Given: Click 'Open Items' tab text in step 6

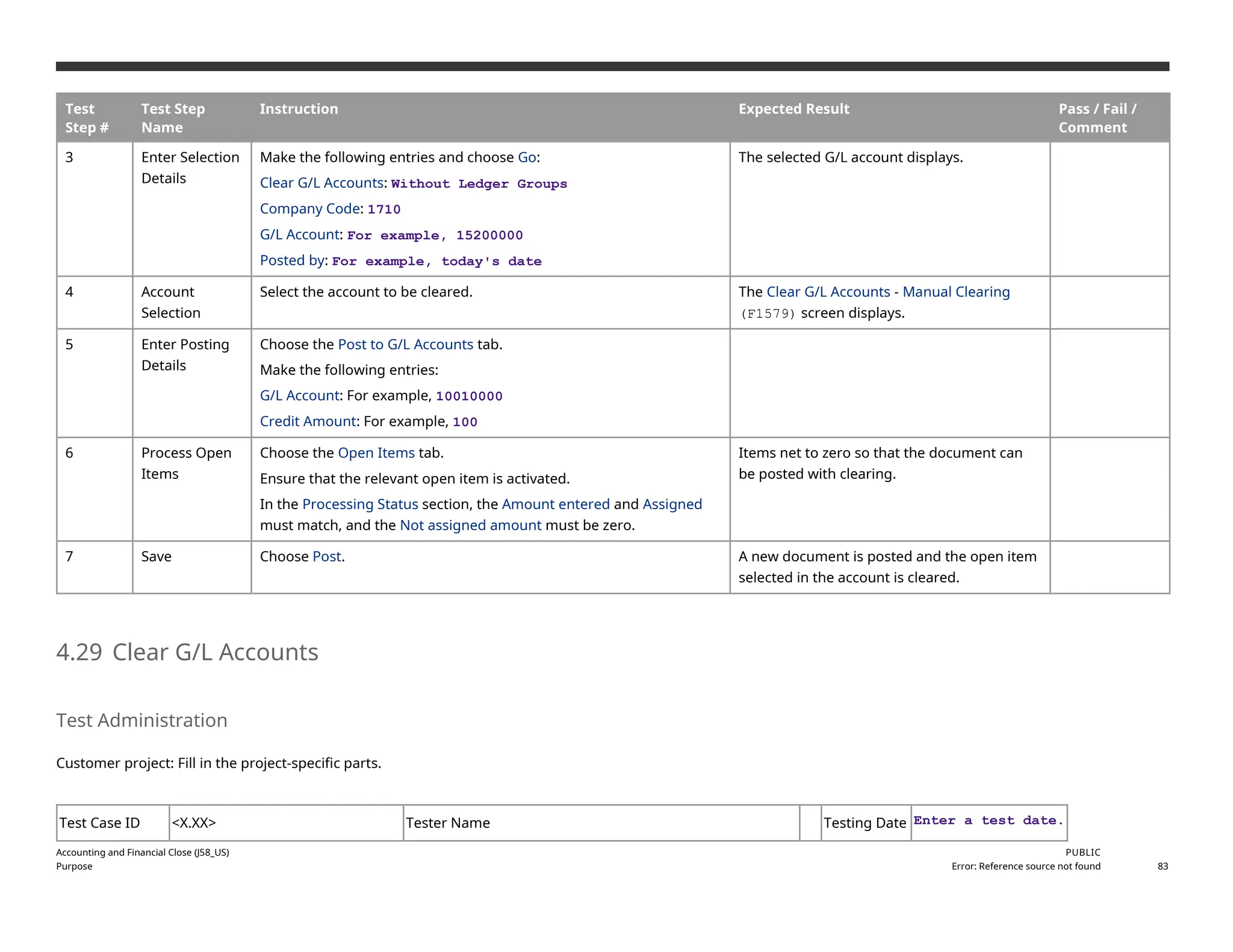Looking at the screenshot, I should [376, 453].
